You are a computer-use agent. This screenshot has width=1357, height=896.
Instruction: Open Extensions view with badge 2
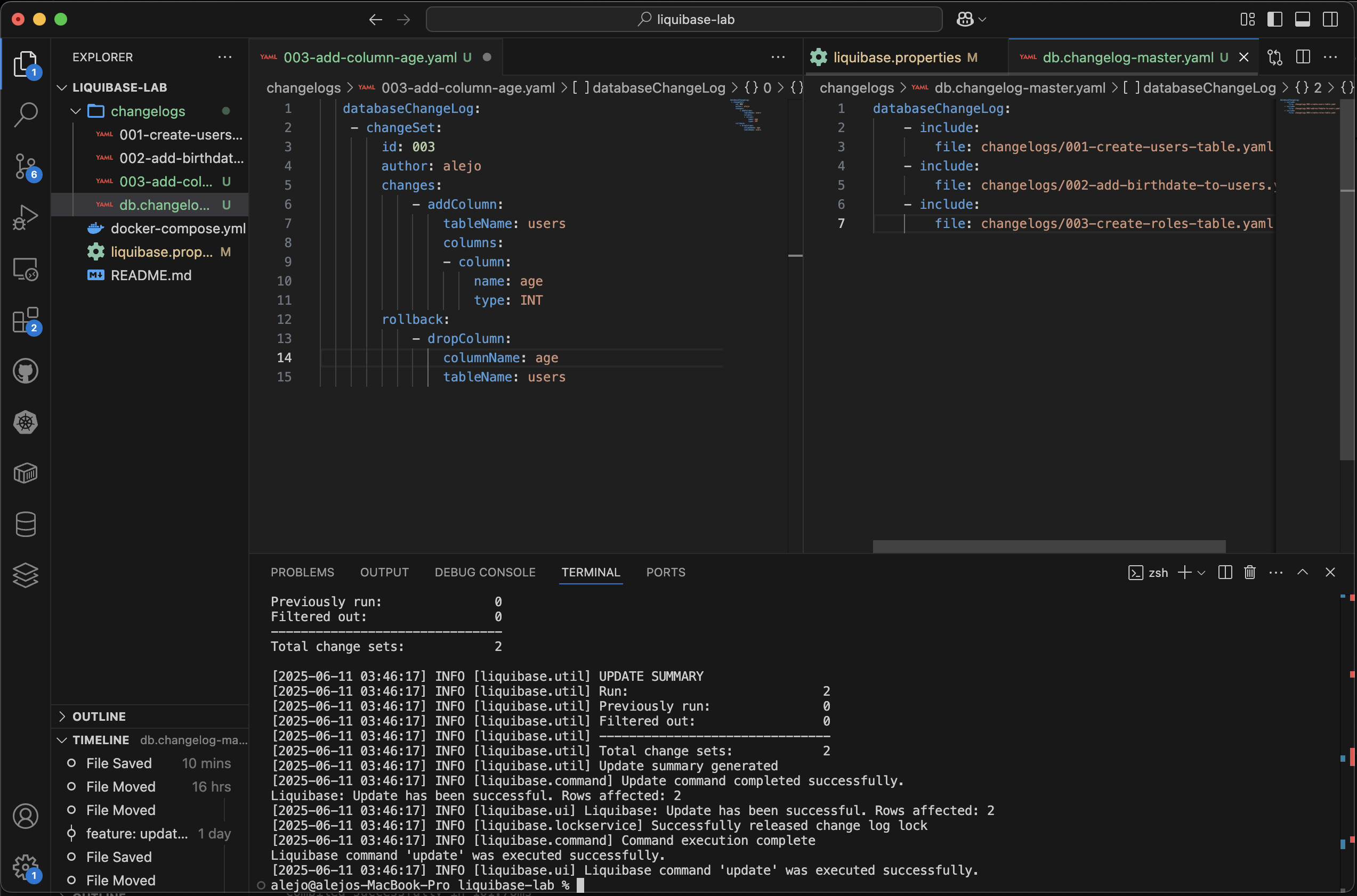click(x=26, y=320)
